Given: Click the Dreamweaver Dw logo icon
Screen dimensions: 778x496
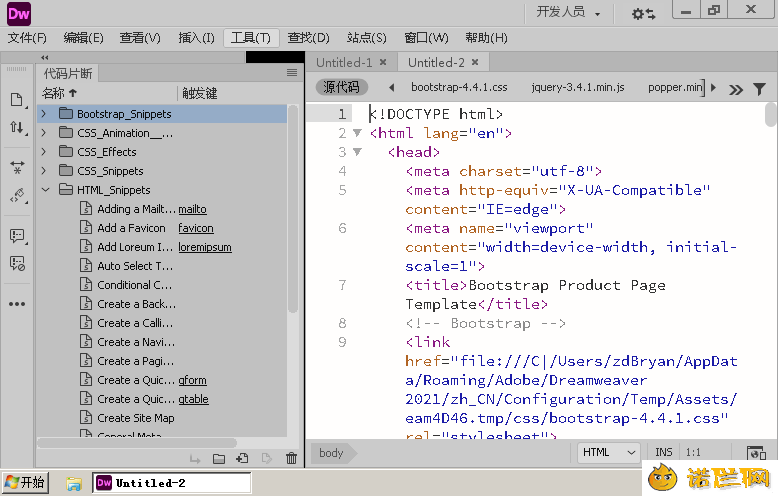Looking at the screenshot, I should click(19, 13).
